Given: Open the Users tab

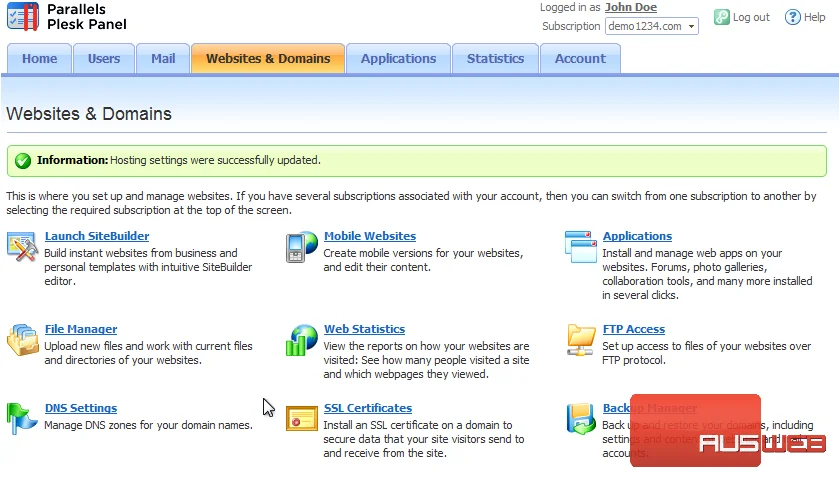Looking at the screenshot, I should (104, 58).
